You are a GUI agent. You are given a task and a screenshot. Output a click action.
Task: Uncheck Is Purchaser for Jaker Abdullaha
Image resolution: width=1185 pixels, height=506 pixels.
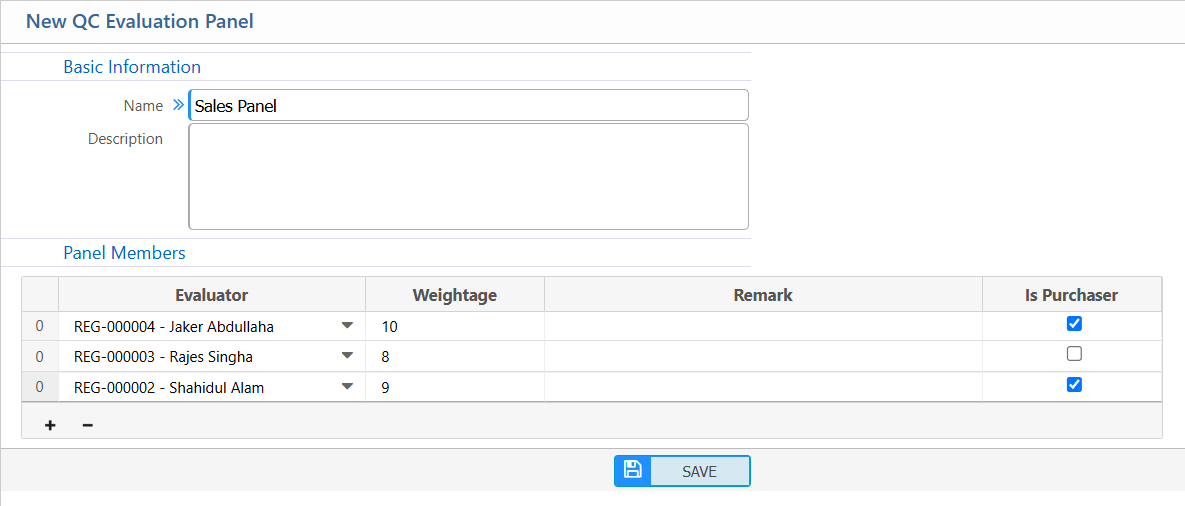[1074, 324]
